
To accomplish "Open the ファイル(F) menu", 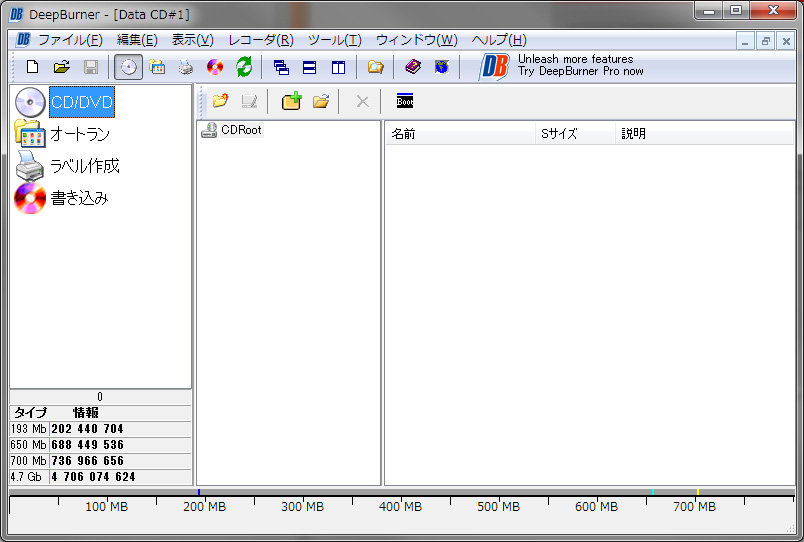I will [x=71, y=40].
